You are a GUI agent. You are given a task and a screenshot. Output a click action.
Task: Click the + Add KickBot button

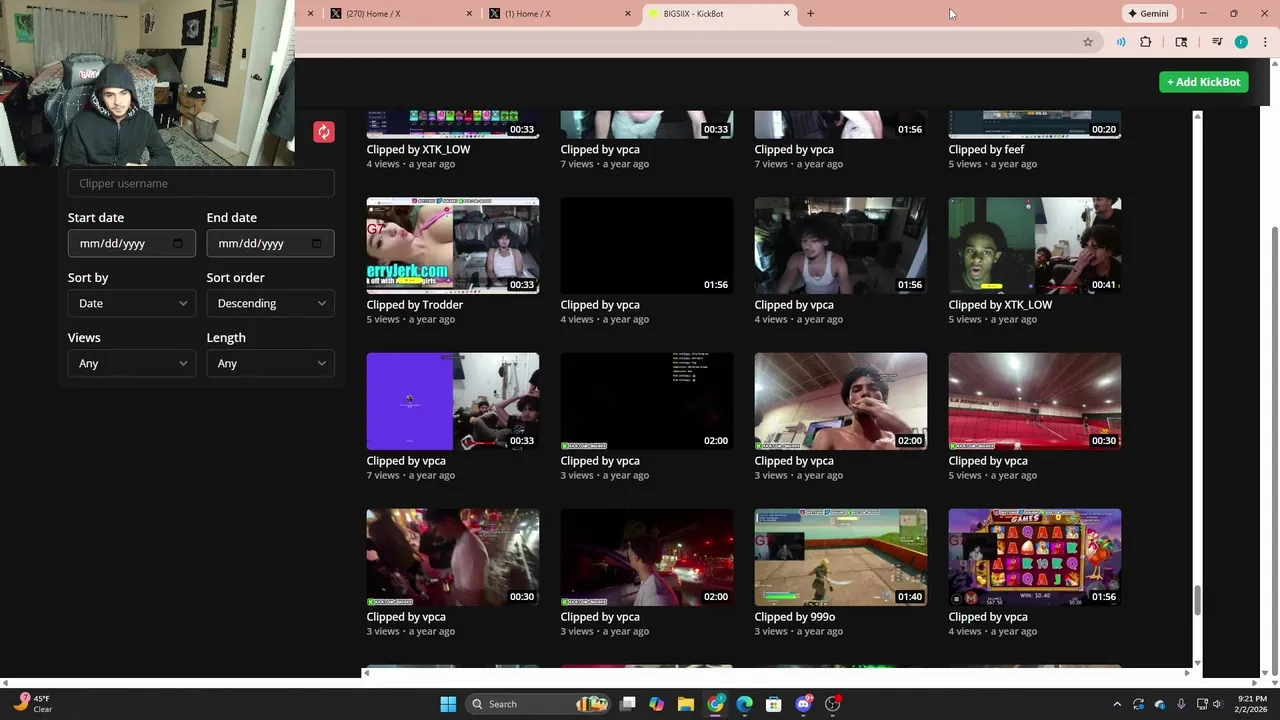pyautogui.click(x=1204, y=82)
